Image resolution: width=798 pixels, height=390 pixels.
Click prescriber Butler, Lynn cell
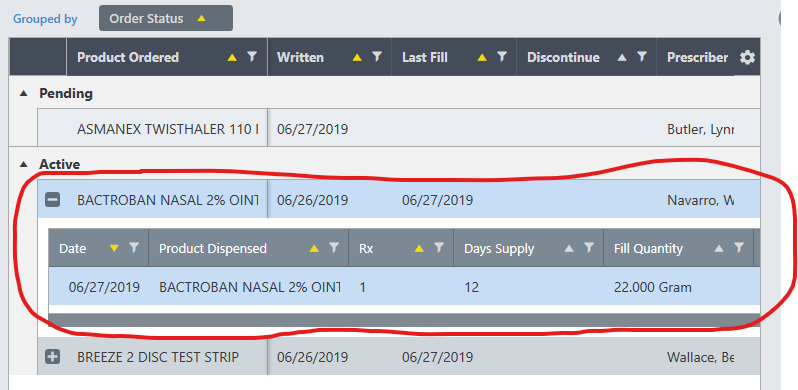tap(700, 129)
